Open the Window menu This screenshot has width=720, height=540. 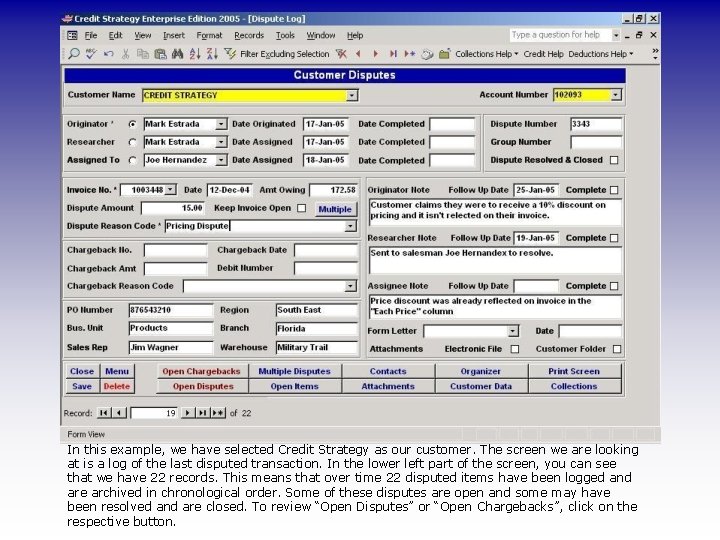tap(321, 35)
